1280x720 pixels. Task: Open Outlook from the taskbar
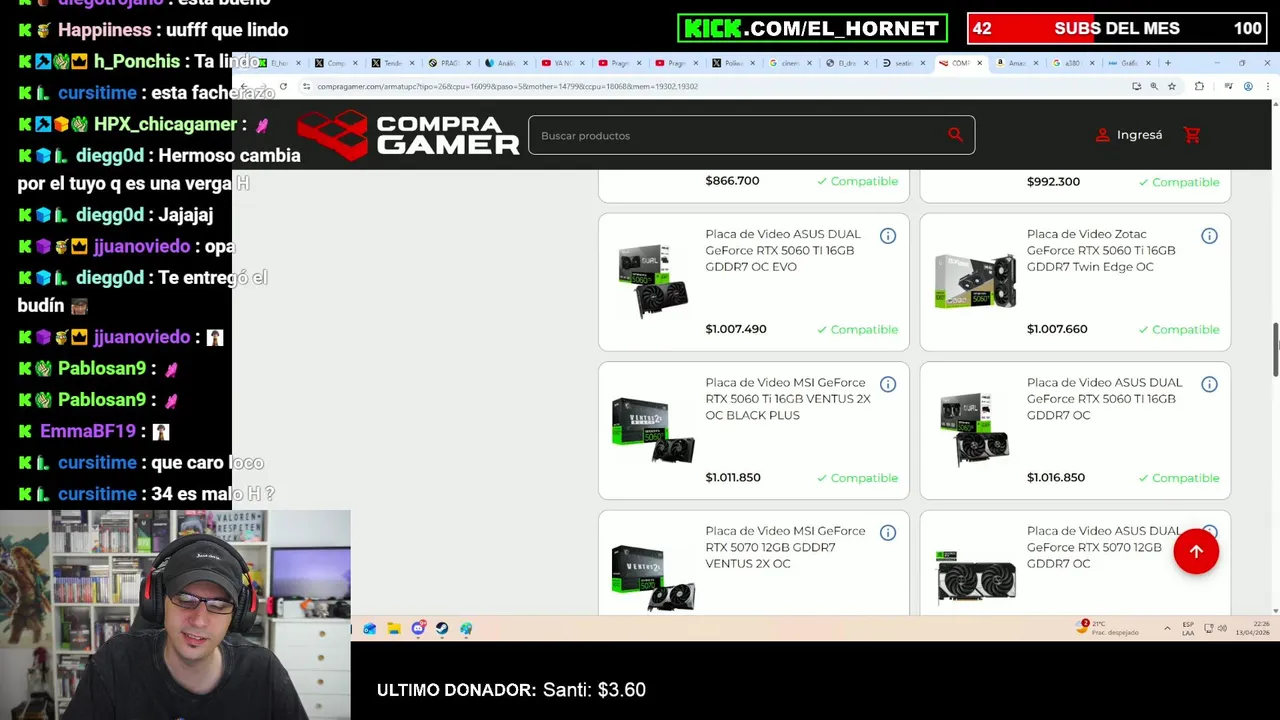pyautogui.click(x=370, y=629)
